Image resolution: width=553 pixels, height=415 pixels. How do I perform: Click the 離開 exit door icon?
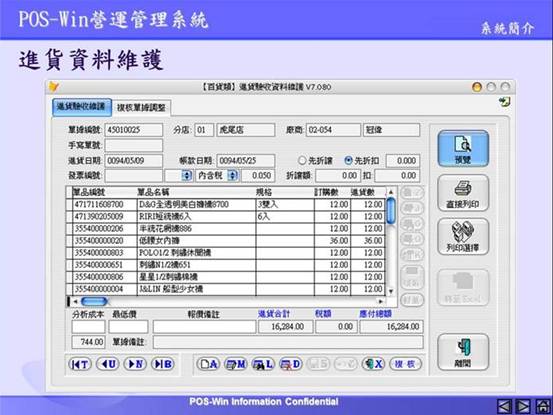pyautogui.click(x=463, y=352)
